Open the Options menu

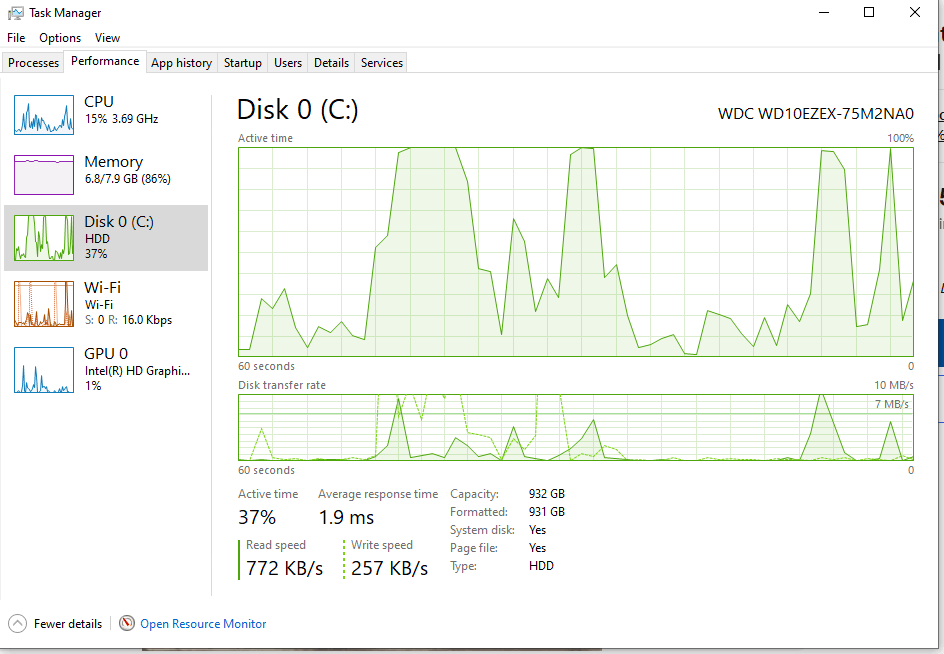(60, 37)
